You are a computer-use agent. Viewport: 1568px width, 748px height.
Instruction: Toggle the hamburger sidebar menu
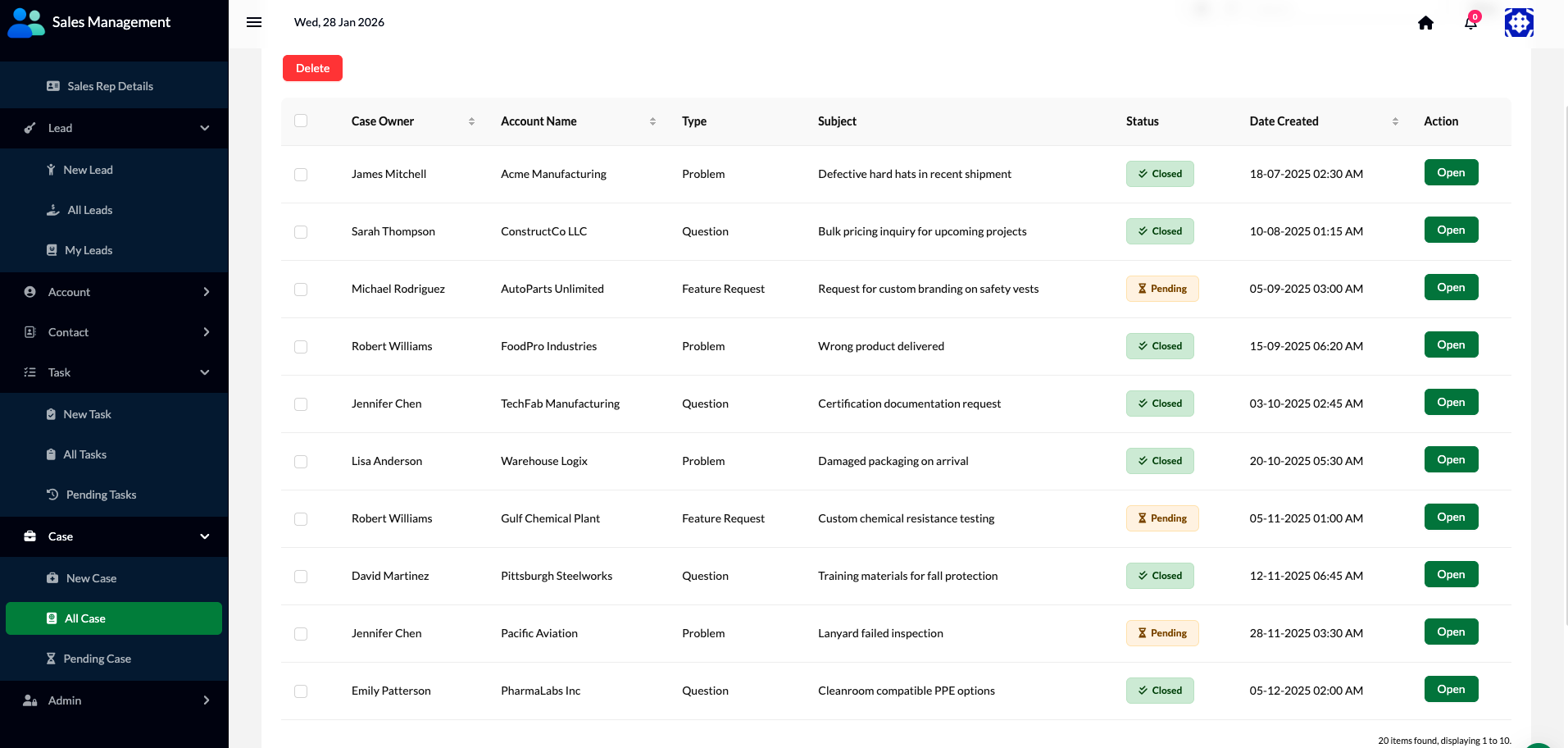(254, 22)
